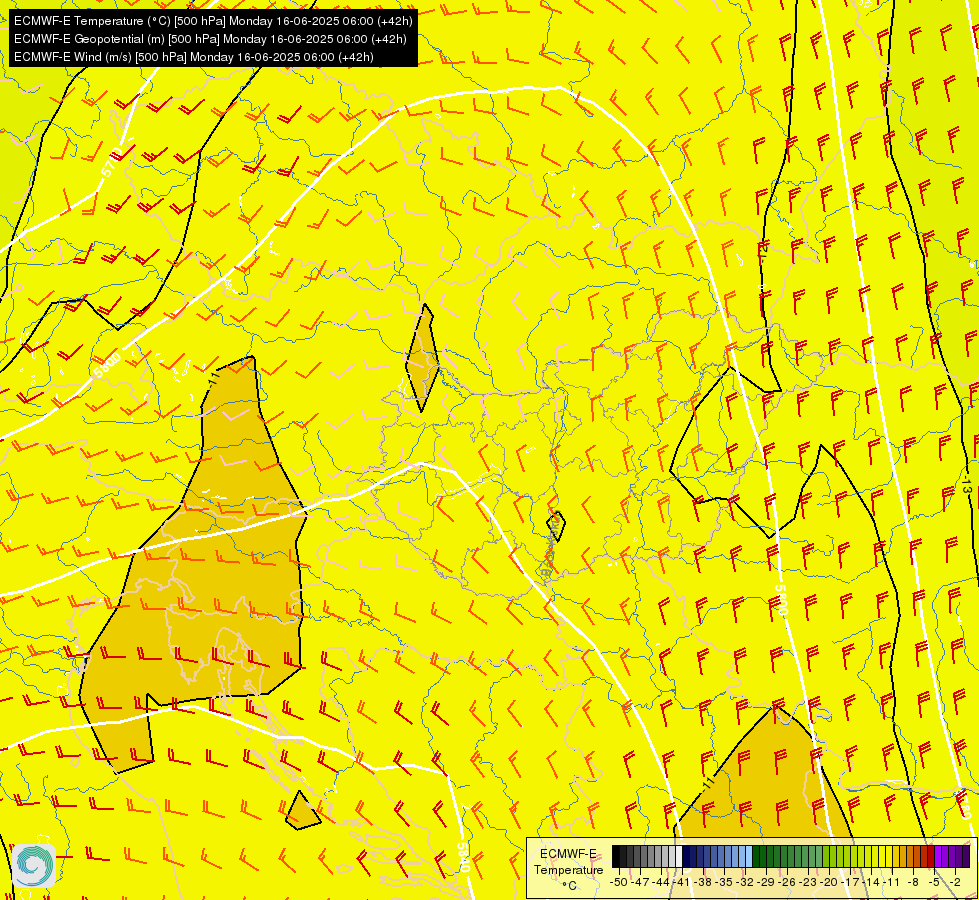Viewport: 979px width, 900px height.
Task: Click the darkest purple swatch at legend end
Action: point(966,856)
